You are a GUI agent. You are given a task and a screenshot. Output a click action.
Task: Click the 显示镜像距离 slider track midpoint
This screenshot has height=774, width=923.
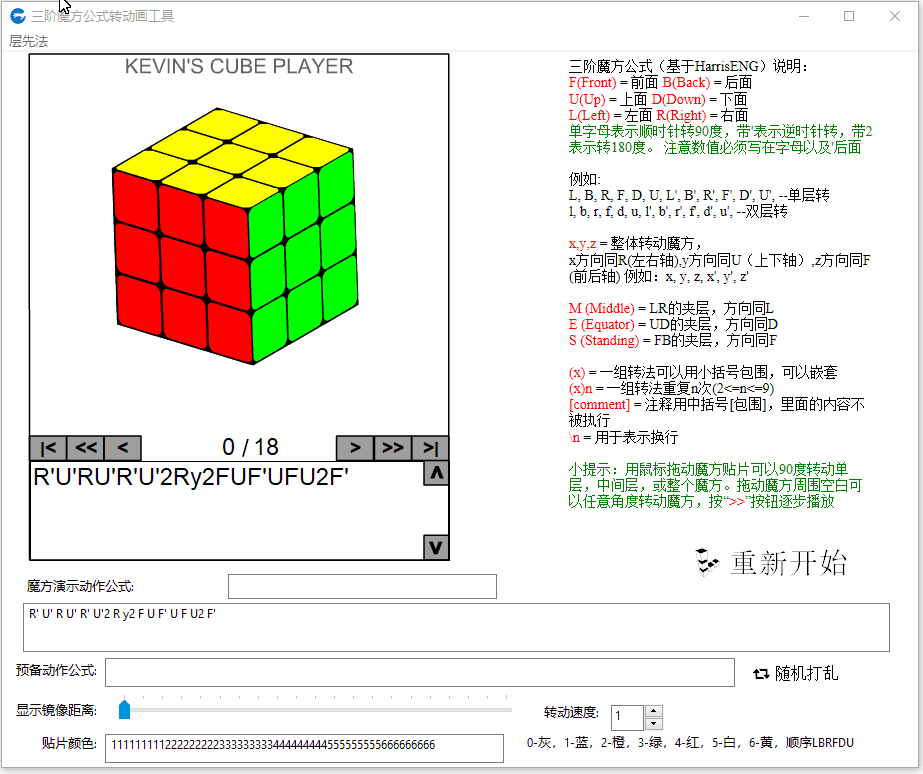[x=318, y=710]
